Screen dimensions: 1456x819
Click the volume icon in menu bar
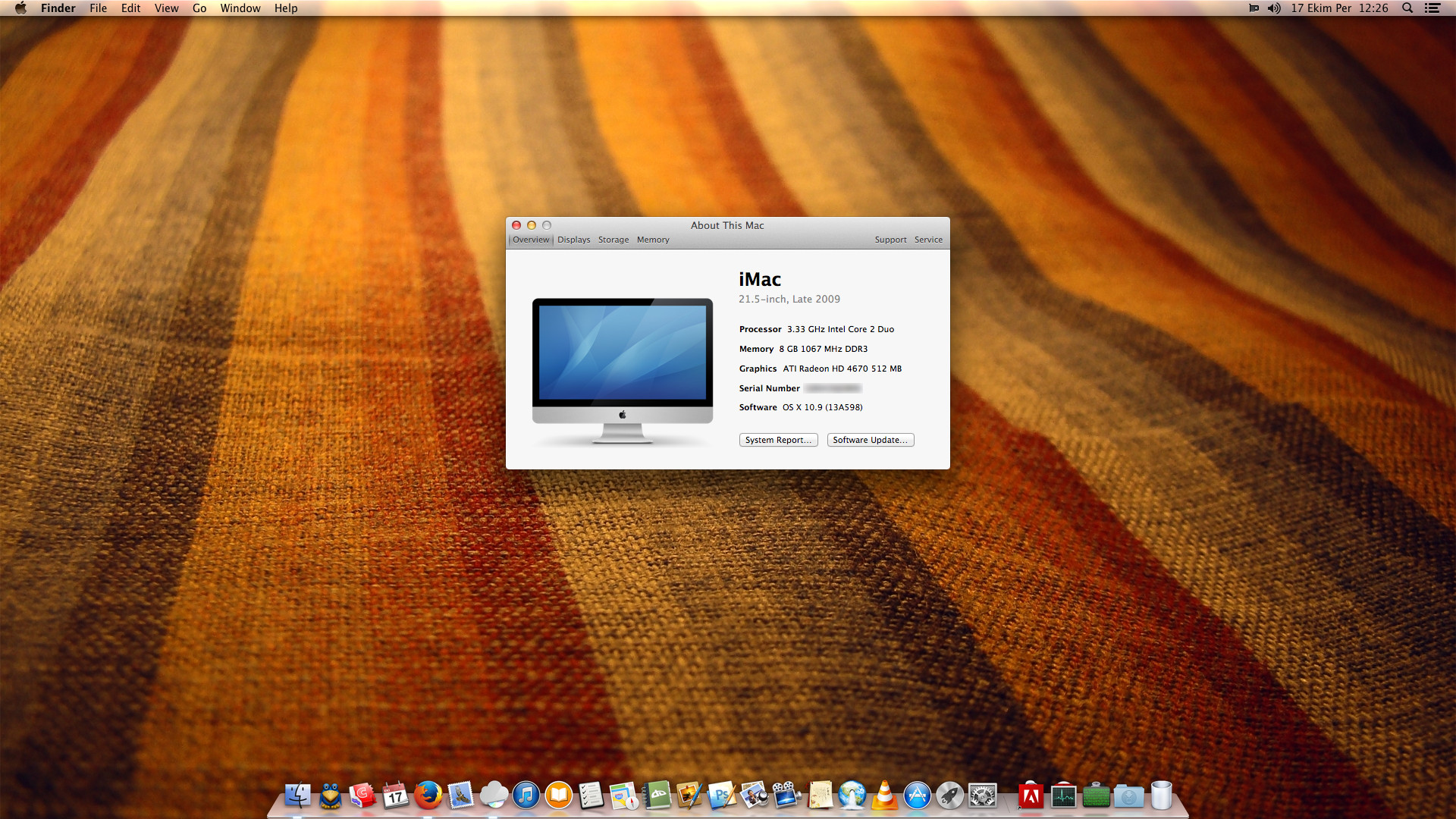pyautogui.click(x=1274, y=8)
